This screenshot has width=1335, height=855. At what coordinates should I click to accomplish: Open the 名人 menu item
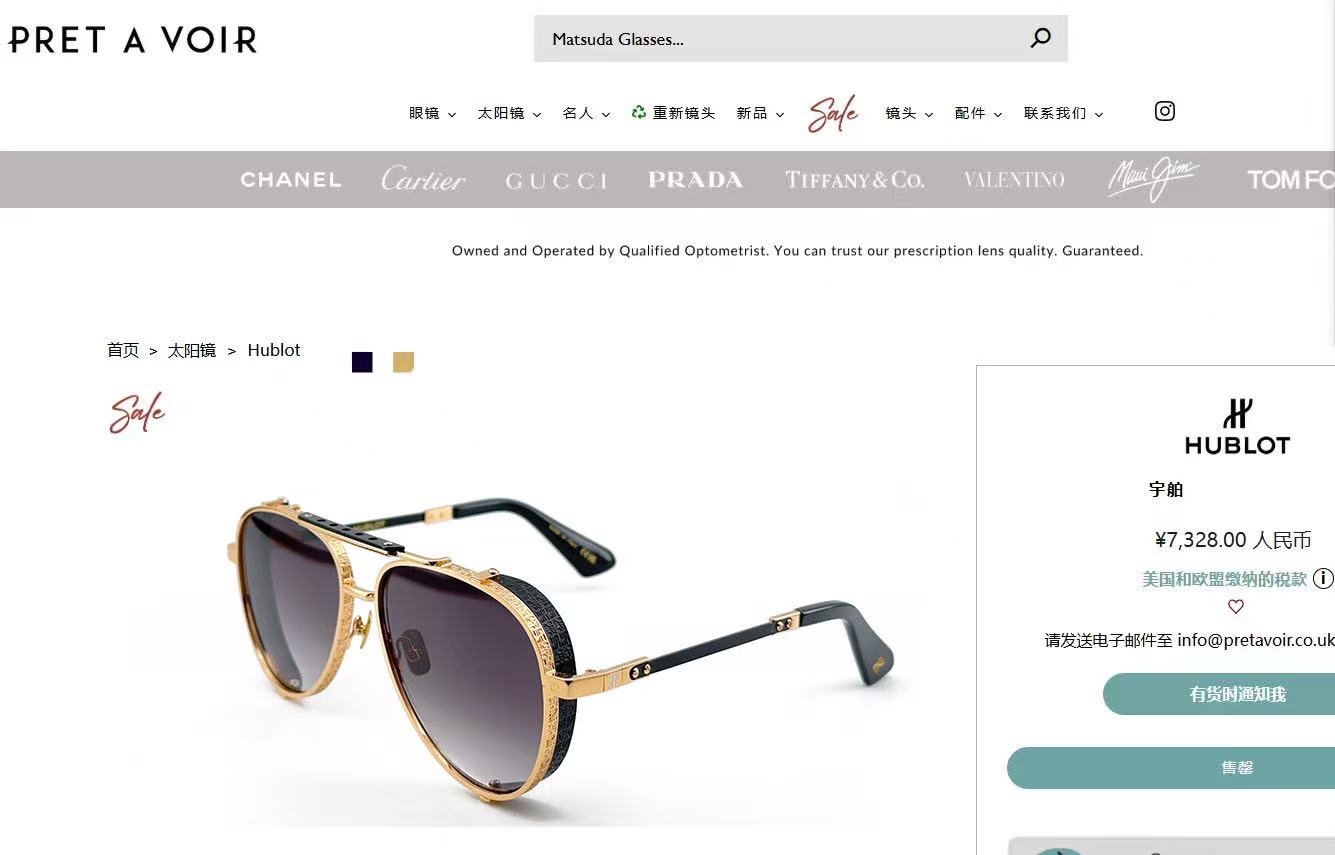click(x=586, y=113)
